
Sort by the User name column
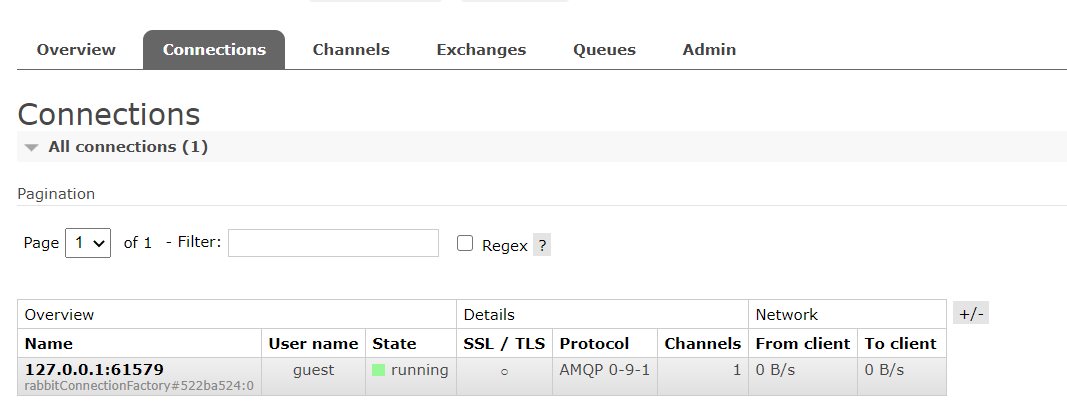click(313, 344)
